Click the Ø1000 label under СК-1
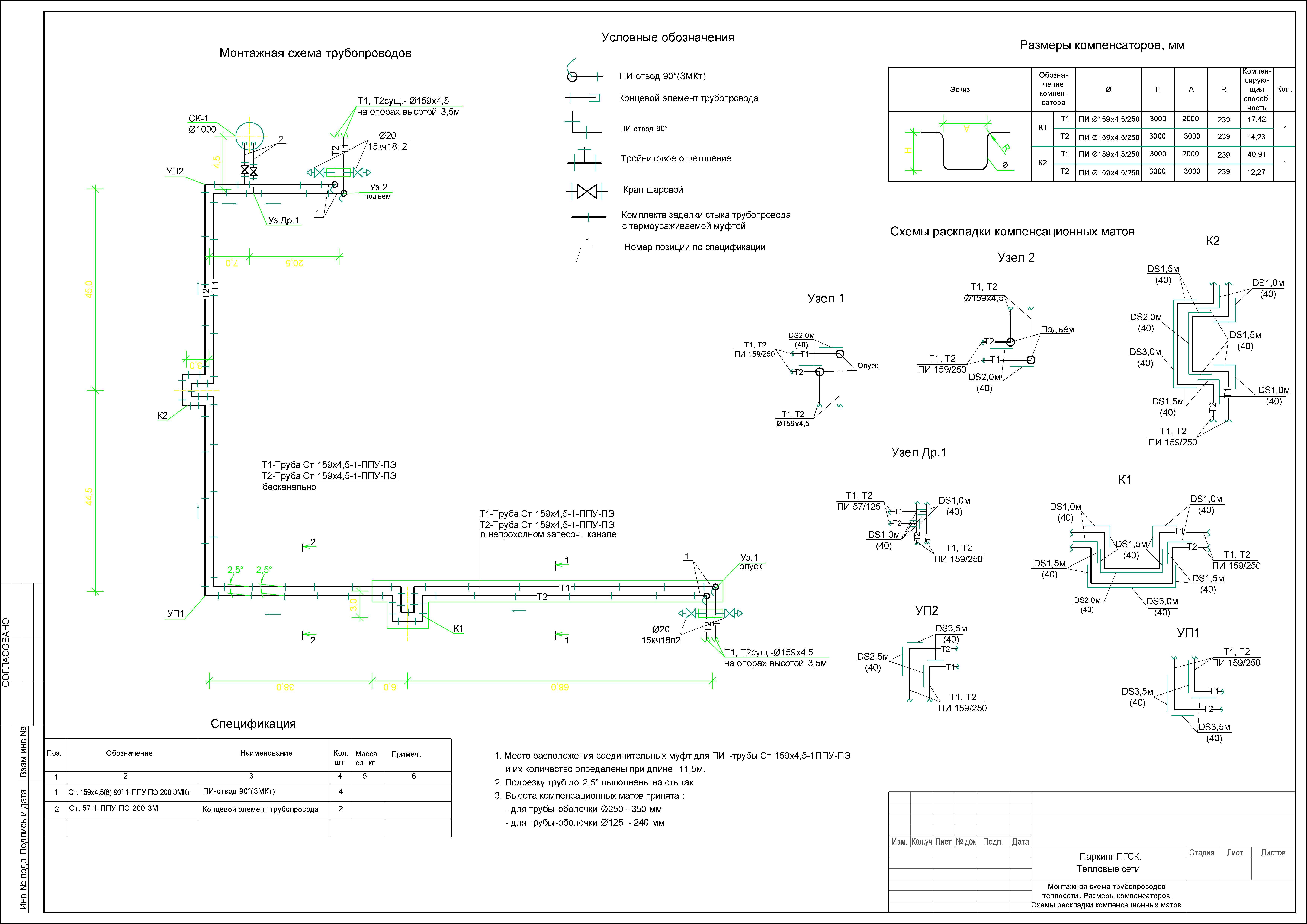This screenshot has height=924, width=1307. pyautogui.click(x=202, y=130)
